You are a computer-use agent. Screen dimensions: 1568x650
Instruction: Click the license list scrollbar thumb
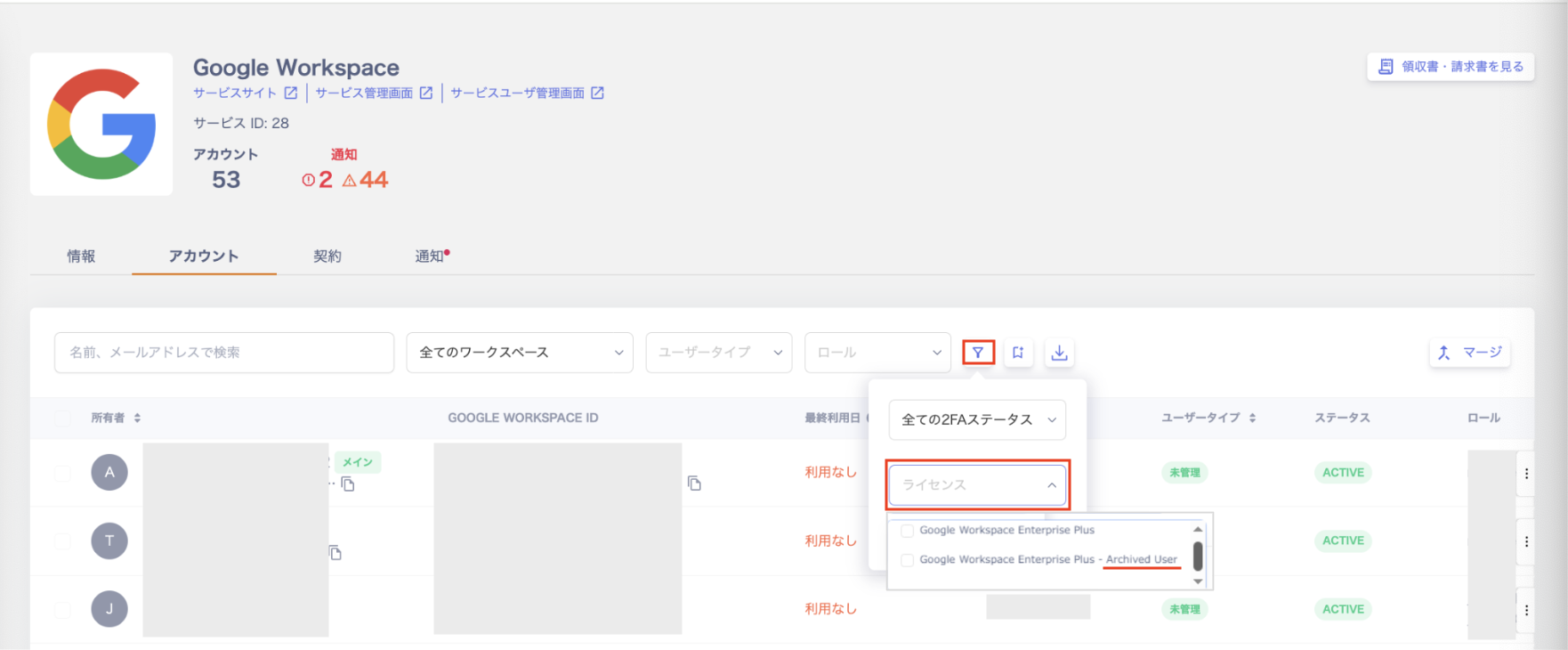(1198, 557)
